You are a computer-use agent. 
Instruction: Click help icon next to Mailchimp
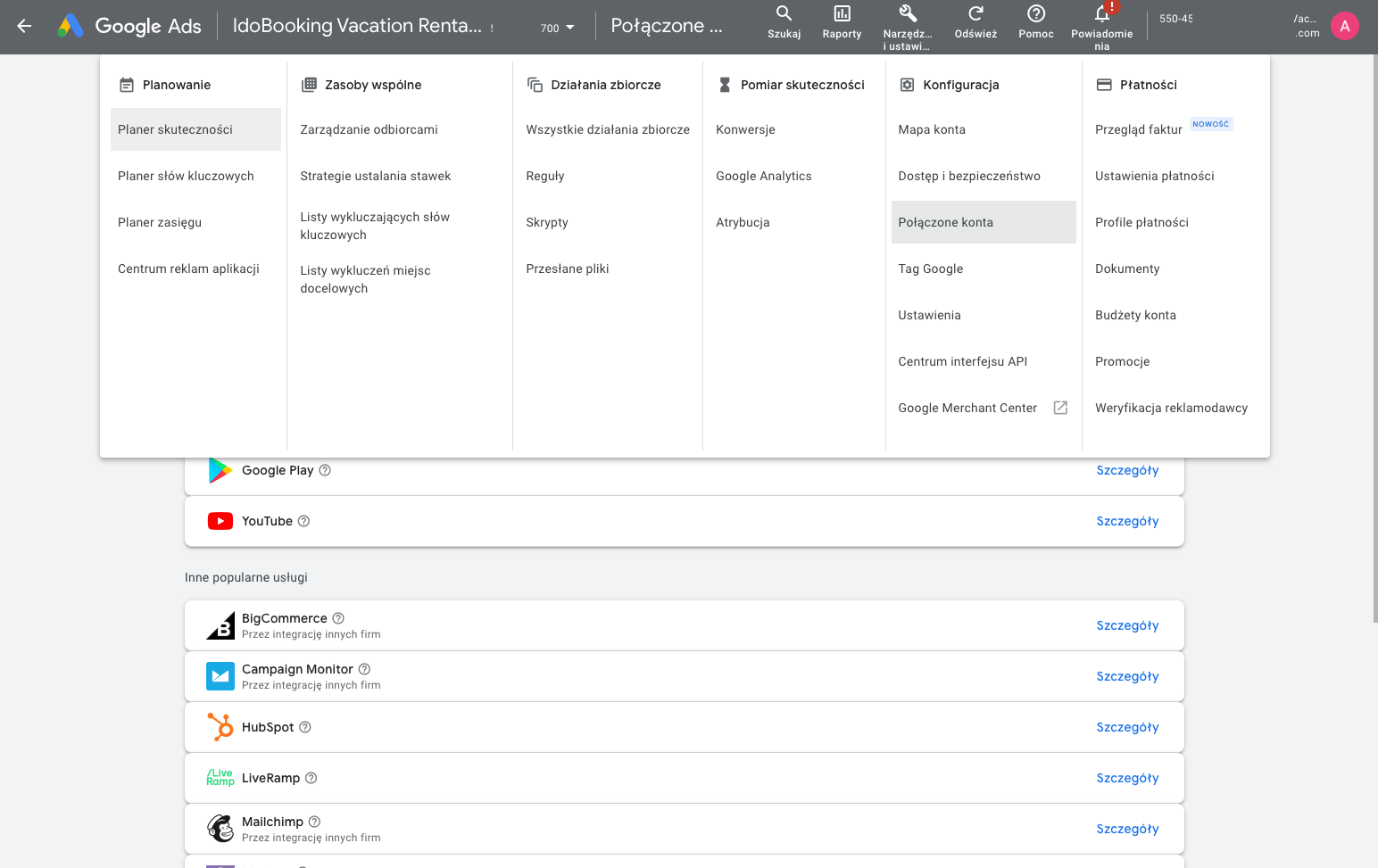click(x=314, y=822)
